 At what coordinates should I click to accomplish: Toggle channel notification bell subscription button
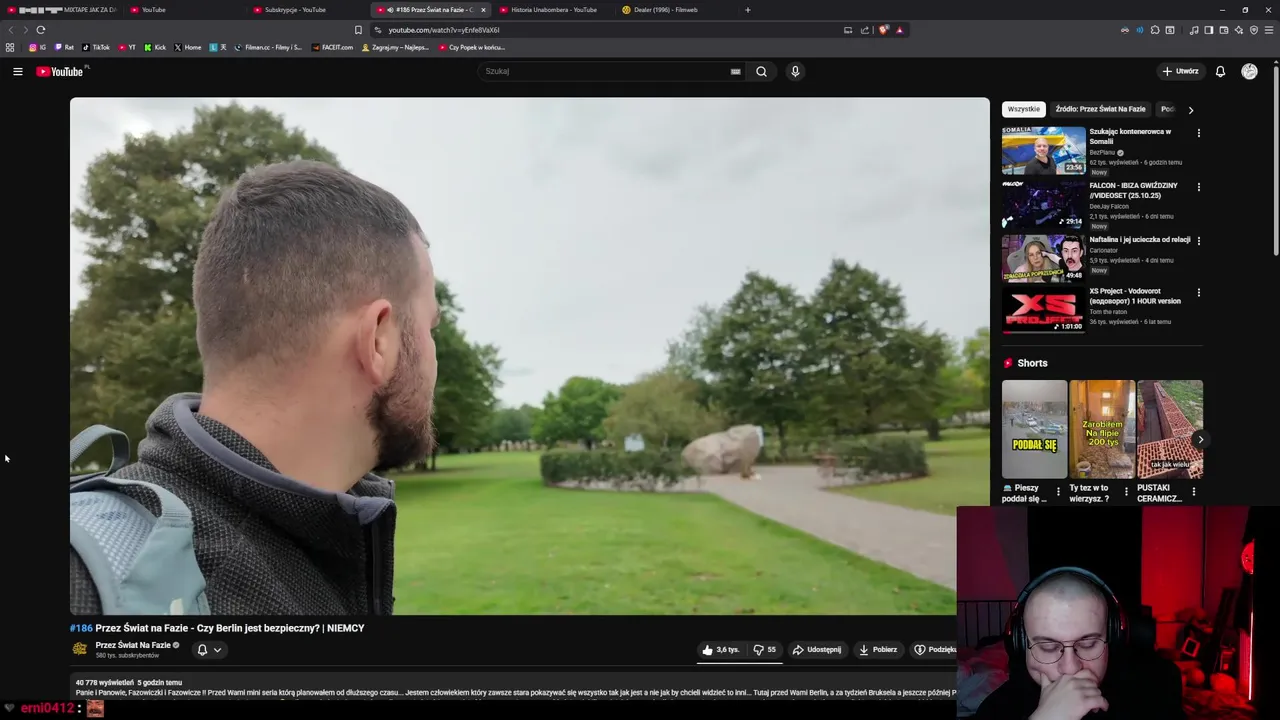209,650
